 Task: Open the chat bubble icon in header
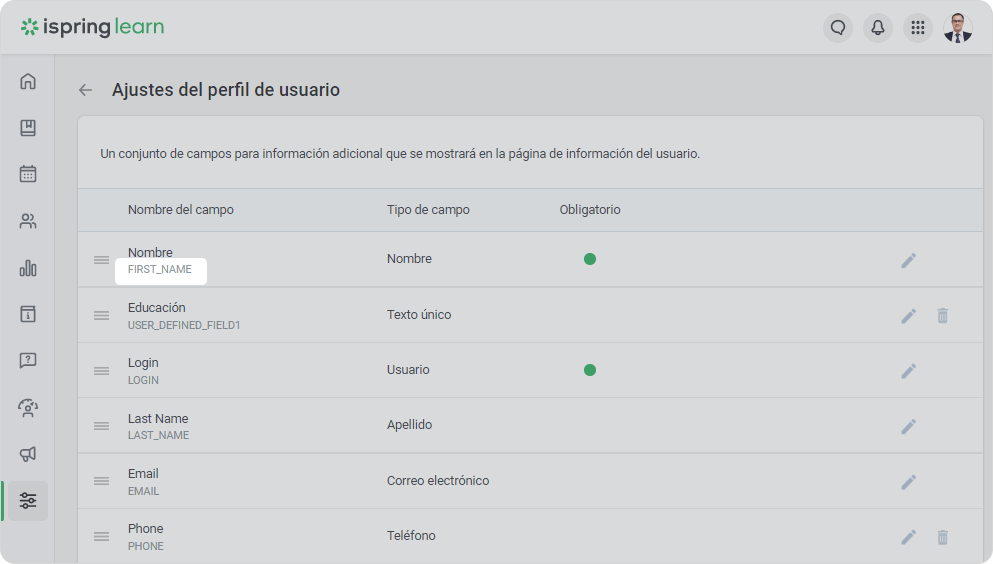point(838,28)
